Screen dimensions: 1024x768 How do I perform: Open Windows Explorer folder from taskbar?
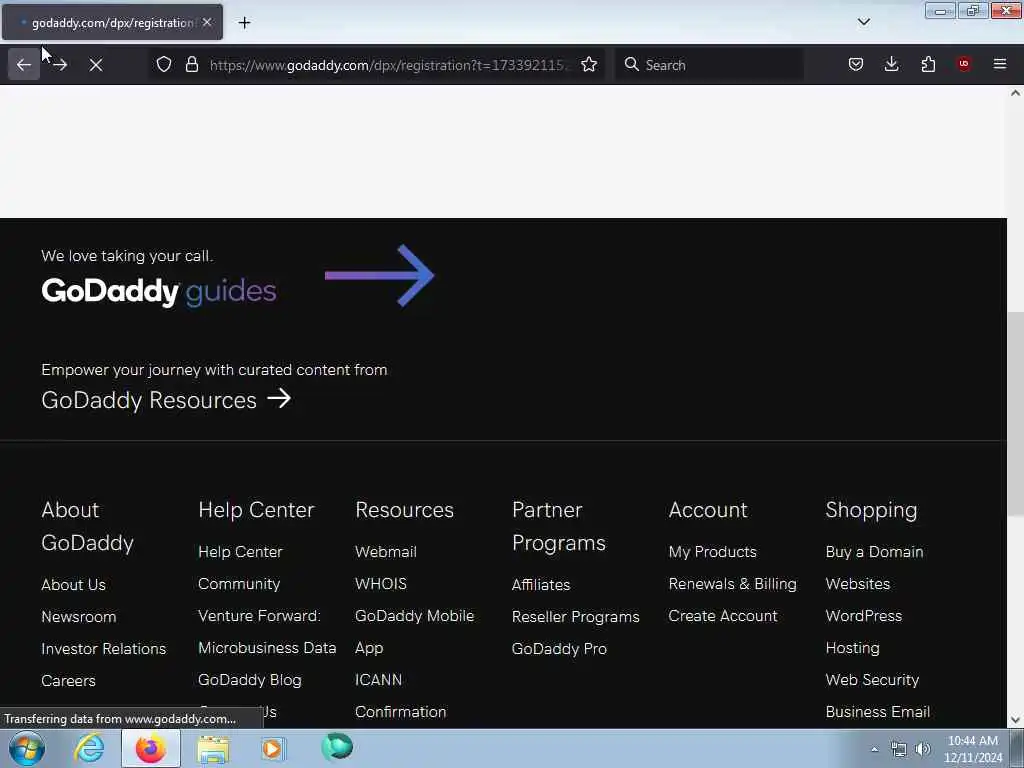coord(213,749)
